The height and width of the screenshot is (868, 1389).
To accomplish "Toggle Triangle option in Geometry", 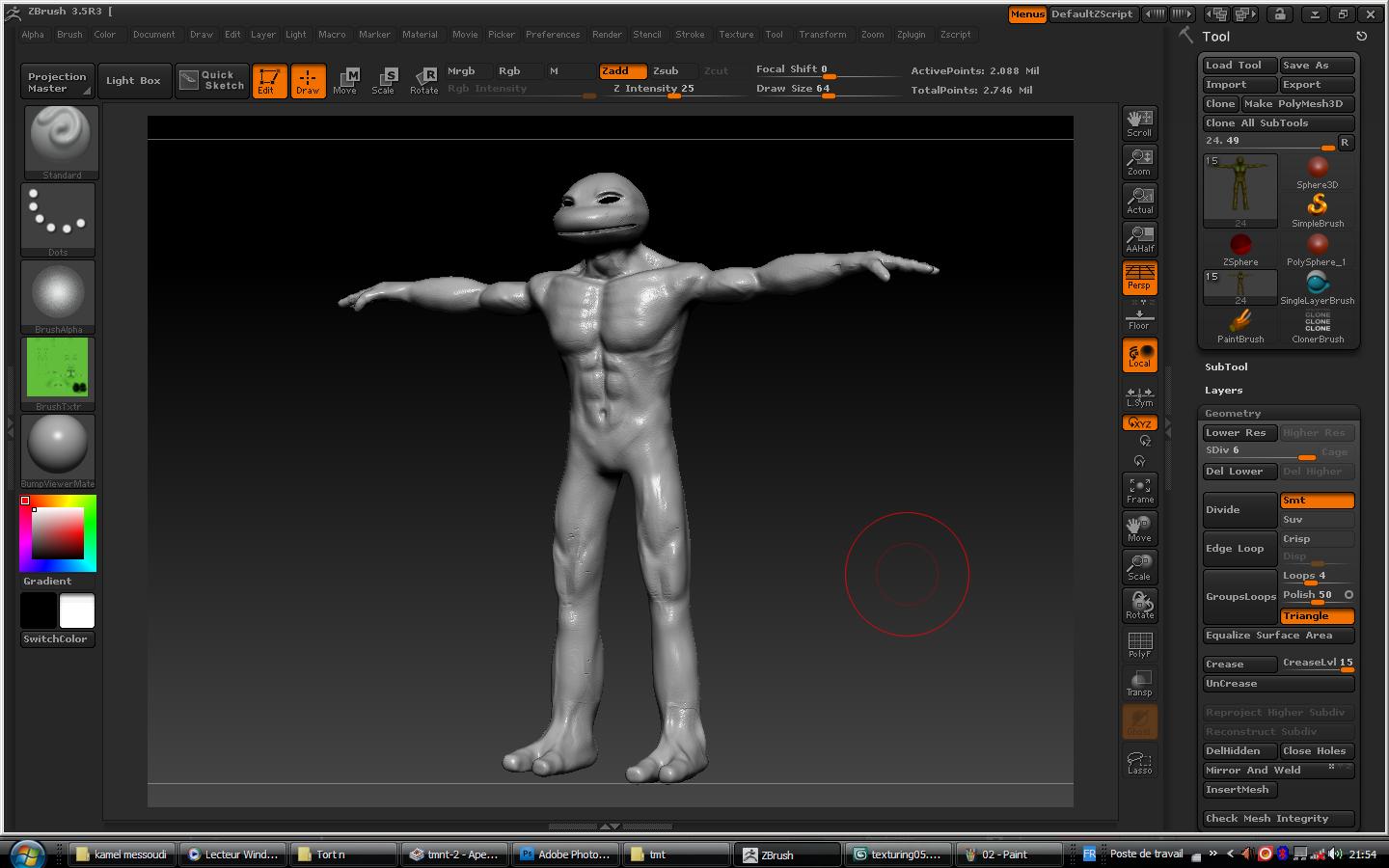I will coord(1317,616).
